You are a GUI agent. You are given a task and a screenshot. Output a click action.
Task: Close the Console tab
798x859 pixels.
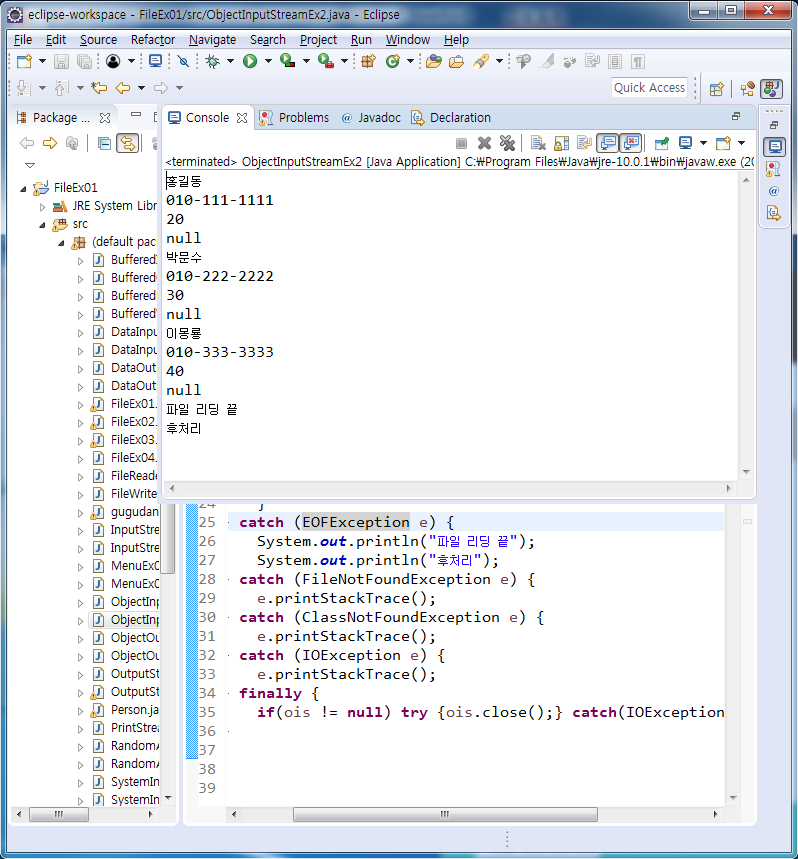(x=242, y=118)
